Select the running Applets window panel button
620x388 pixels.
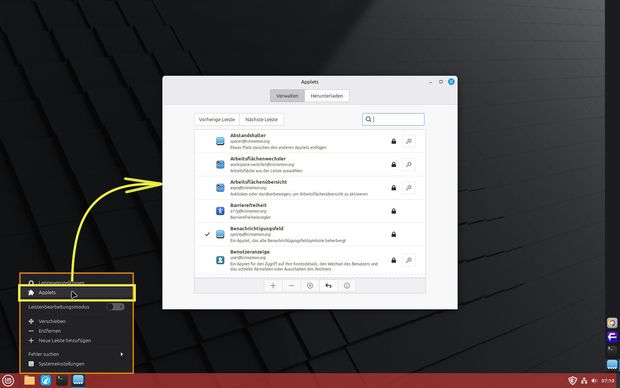(x=78, y=380)
